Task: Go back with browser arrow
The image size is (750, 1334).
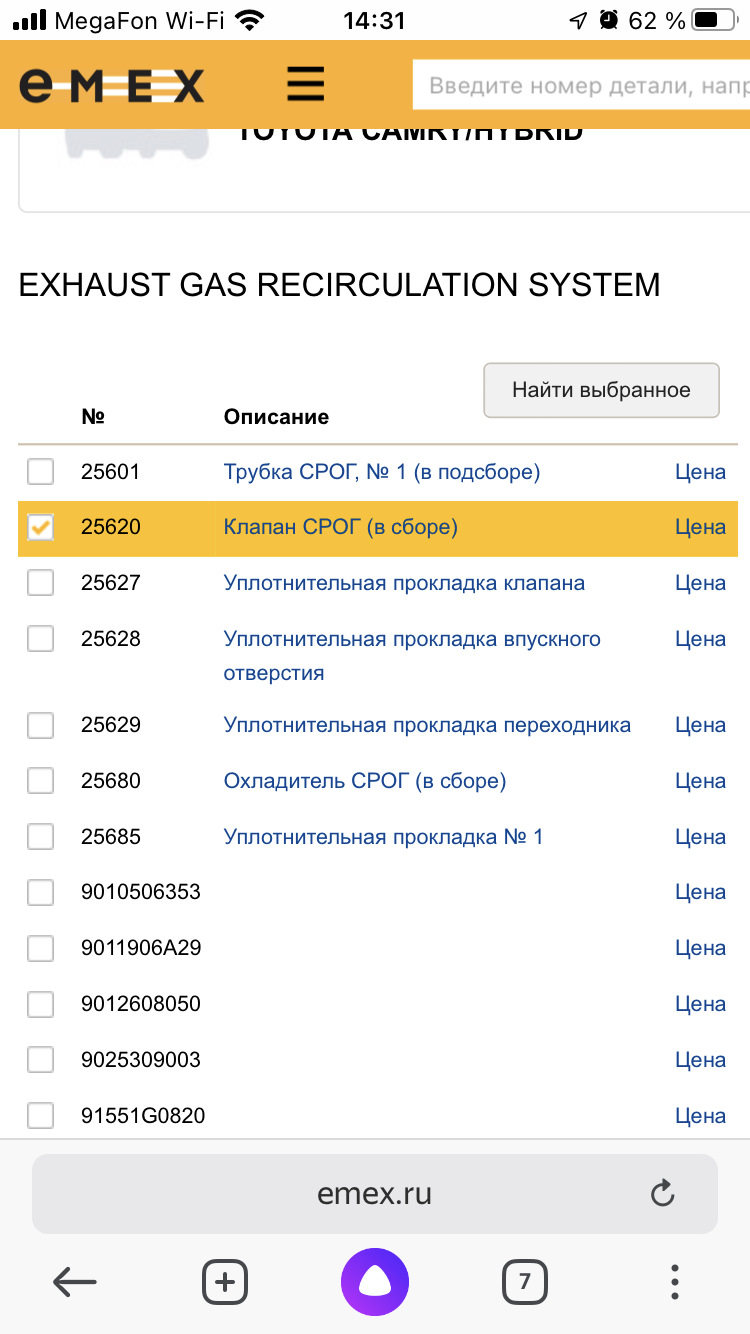Action: [75, 1281]
